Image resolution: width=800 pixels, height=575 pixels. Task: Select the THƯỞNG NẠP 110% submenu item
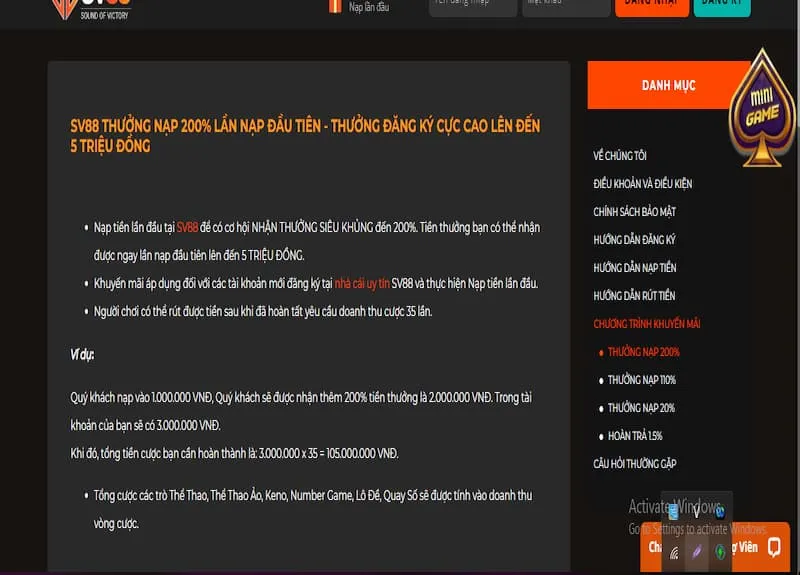(641, 380)
